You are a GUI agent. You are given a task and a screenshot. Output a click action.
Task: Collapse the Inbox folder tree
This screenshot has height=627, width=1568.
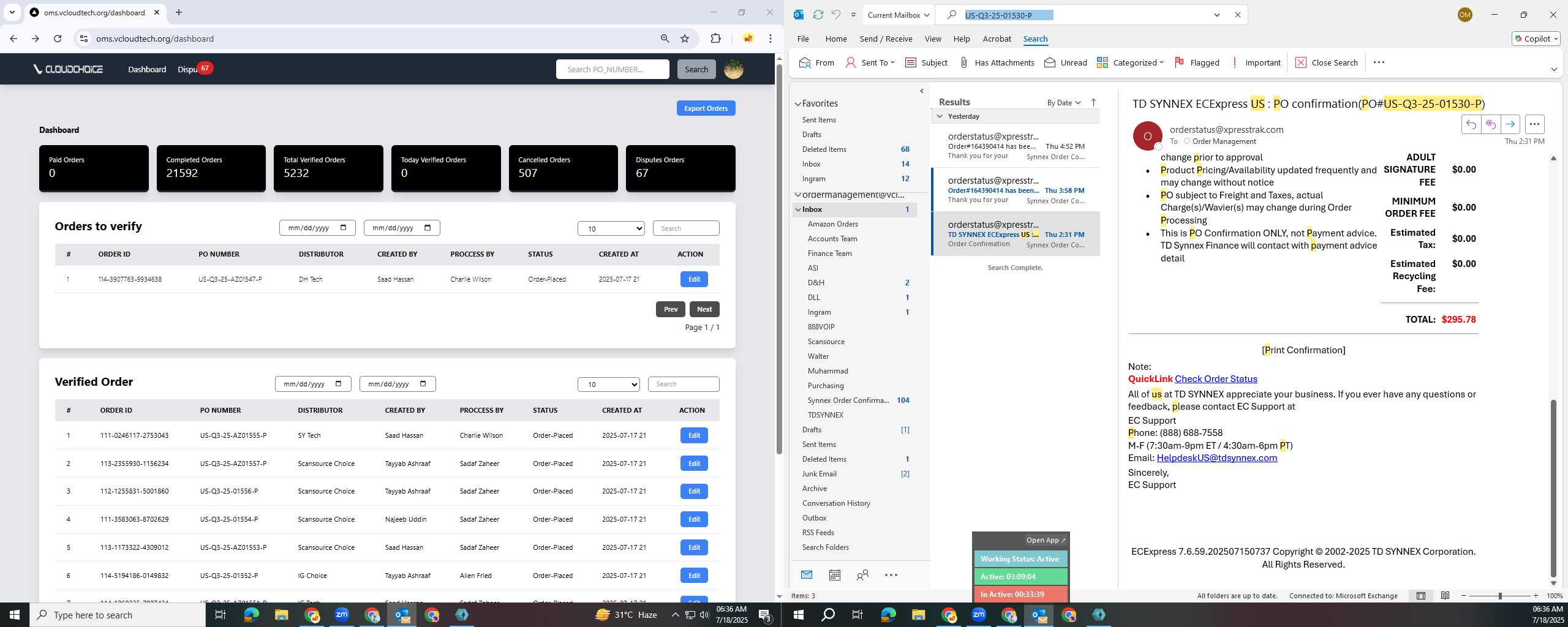point(798,209)
